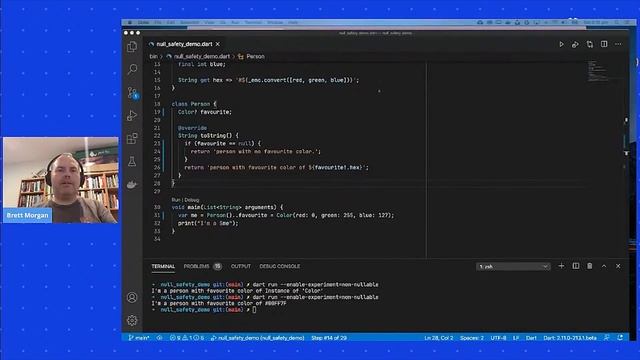Open the Search view in activity bar
640x360 pixels.
132,69
